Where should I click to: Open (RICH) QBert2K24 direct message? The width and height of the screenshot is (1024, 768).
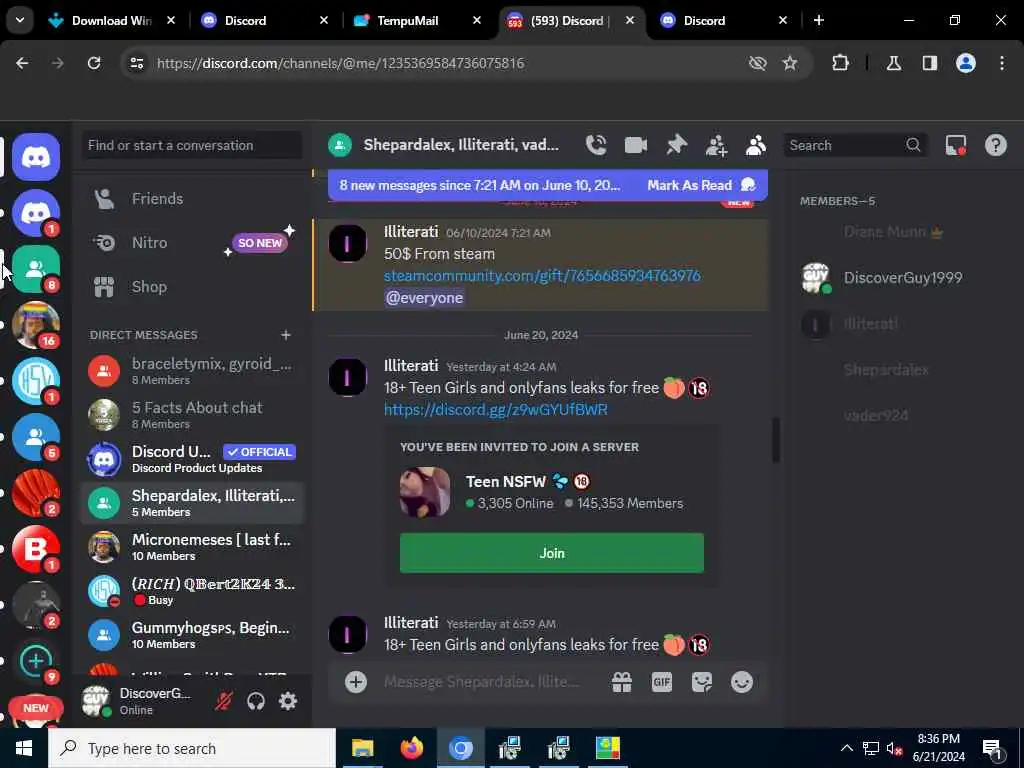click(x=192, y=591)
